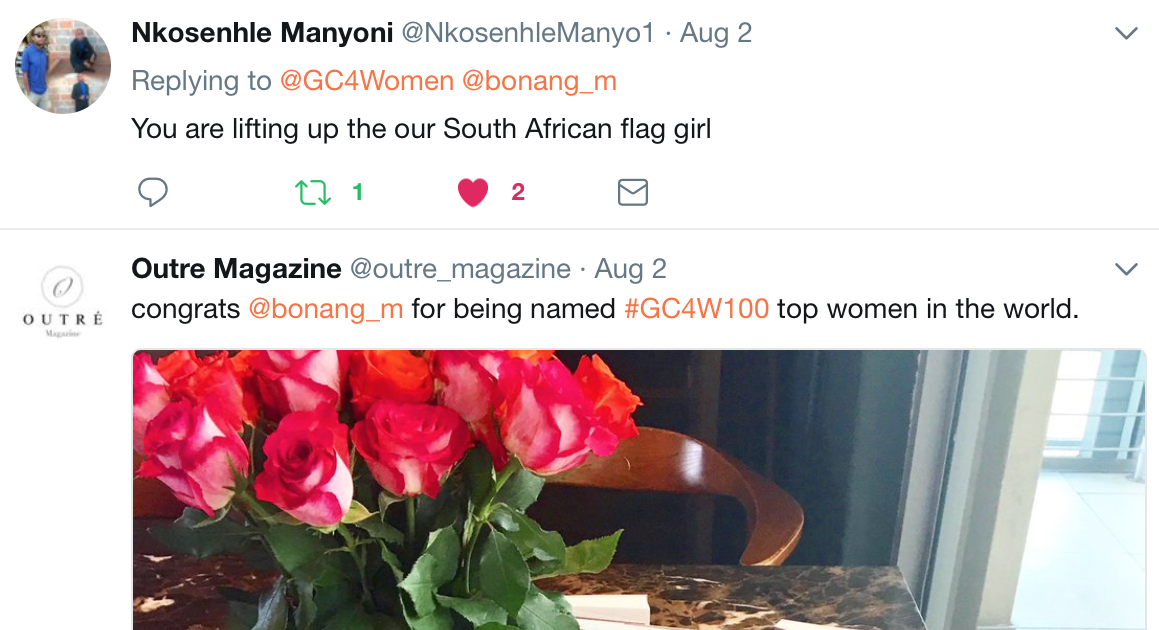Viewport: 1159px width, 630px height.
Task: Open the @GC4Women mention link
Action: pyautogui.click(x=365, y=81)
